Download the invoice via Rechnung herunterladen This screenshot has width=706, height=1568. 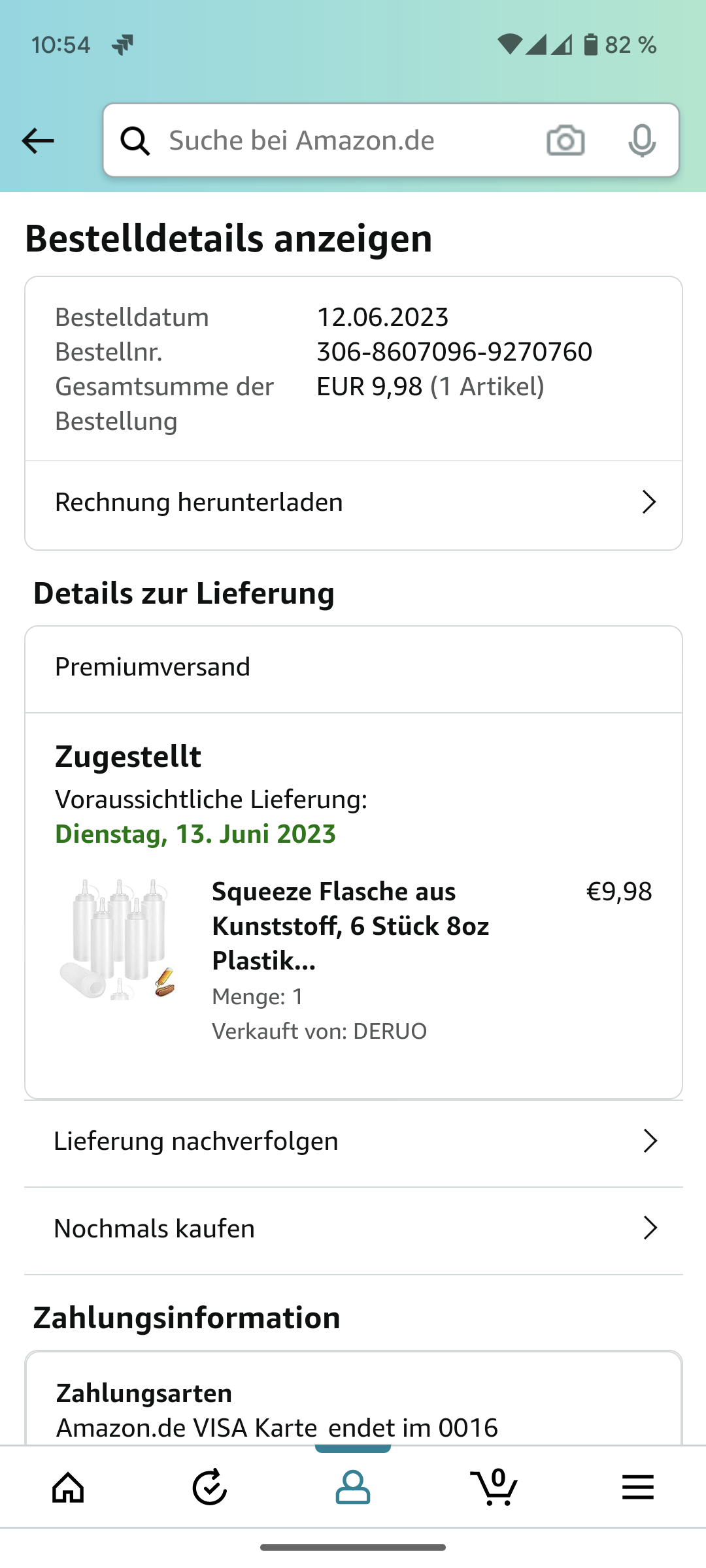coord(199,502)
